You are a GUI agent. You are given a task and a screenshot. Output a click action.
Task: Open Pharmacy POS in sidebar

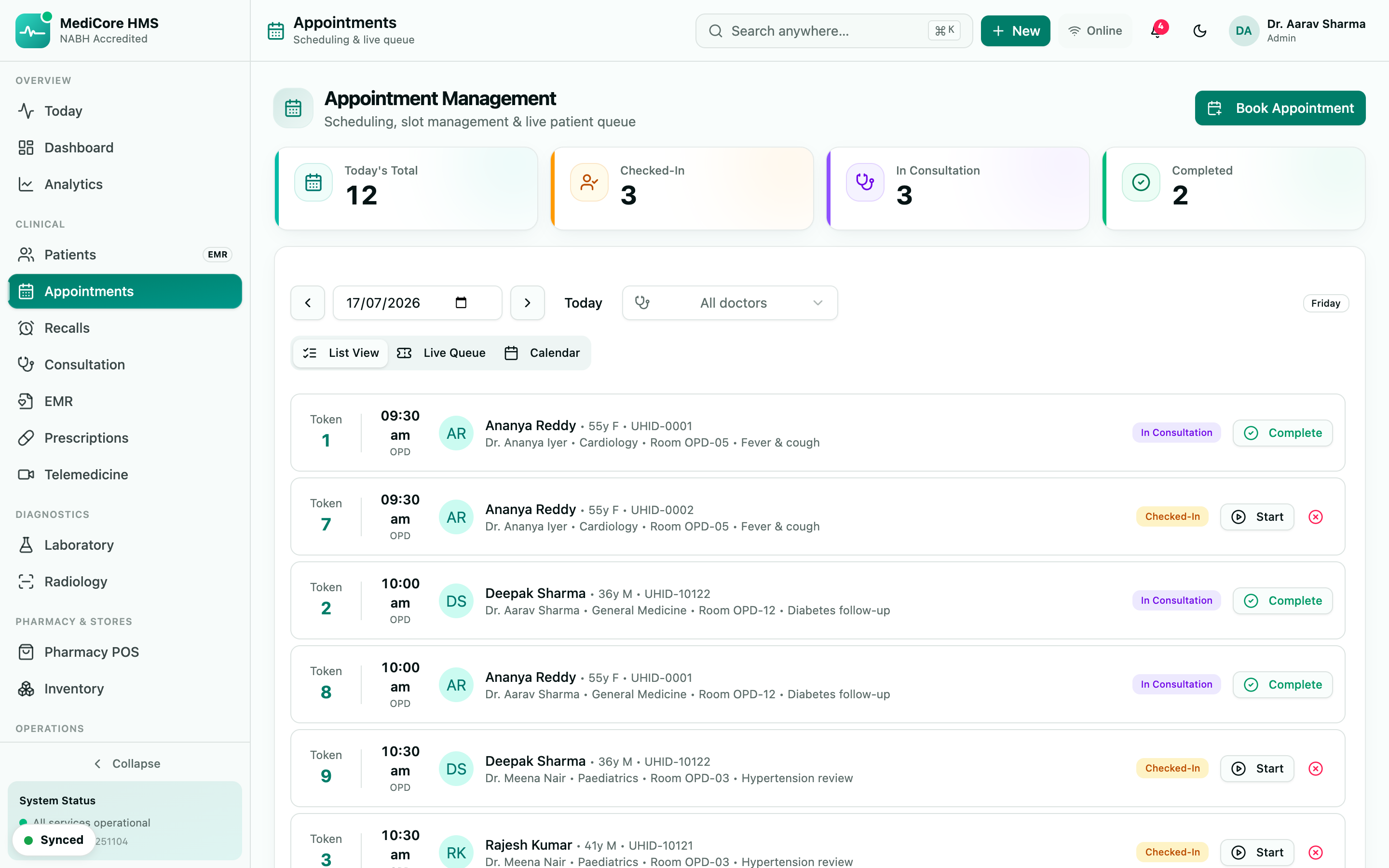125,652
